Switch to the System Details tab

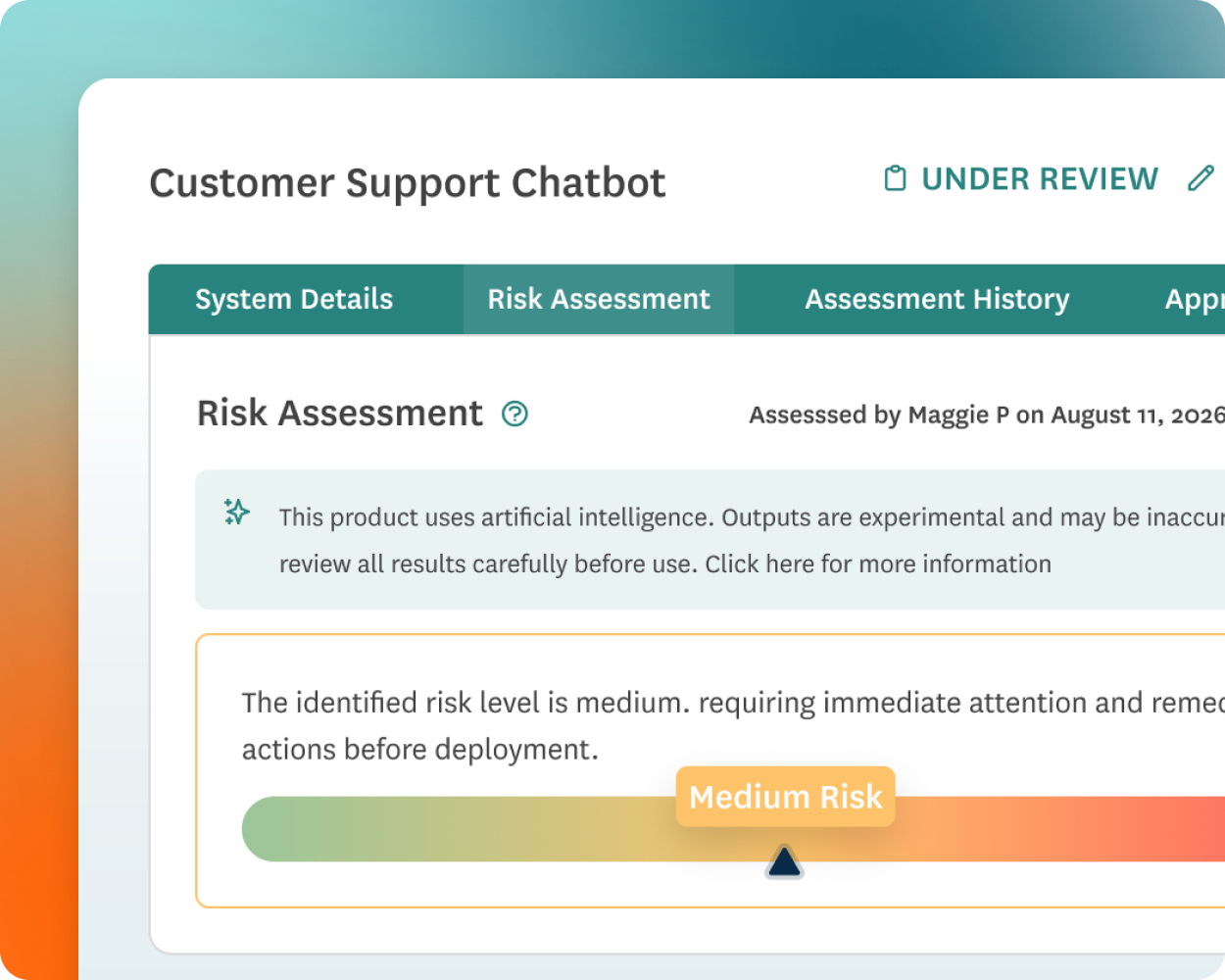tap(294, 299)
